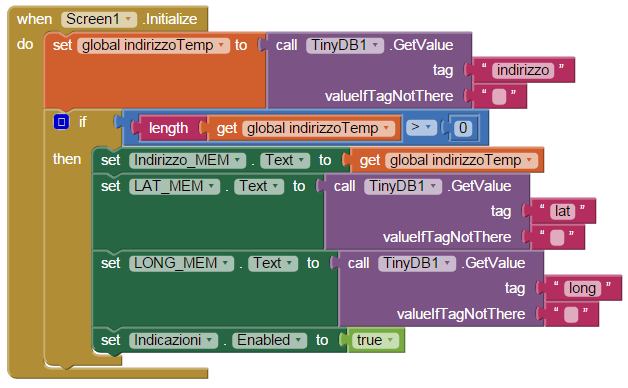Expand the global indirizzoTemp dropdown in set block
The image size is (628, 388).
click(153, 45)
